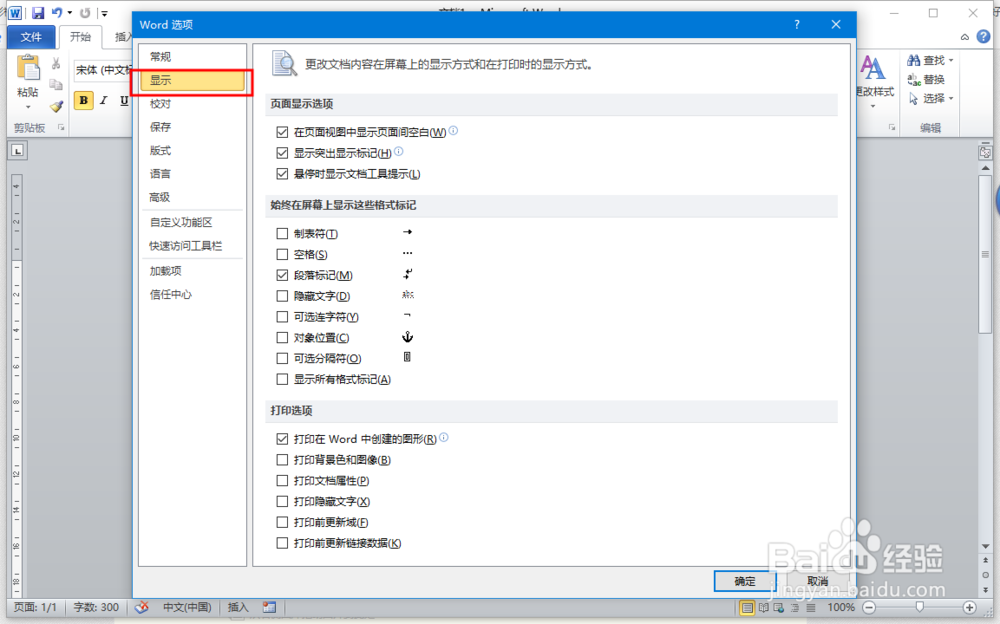Uncheck 段落标记 checkbox

282,275
